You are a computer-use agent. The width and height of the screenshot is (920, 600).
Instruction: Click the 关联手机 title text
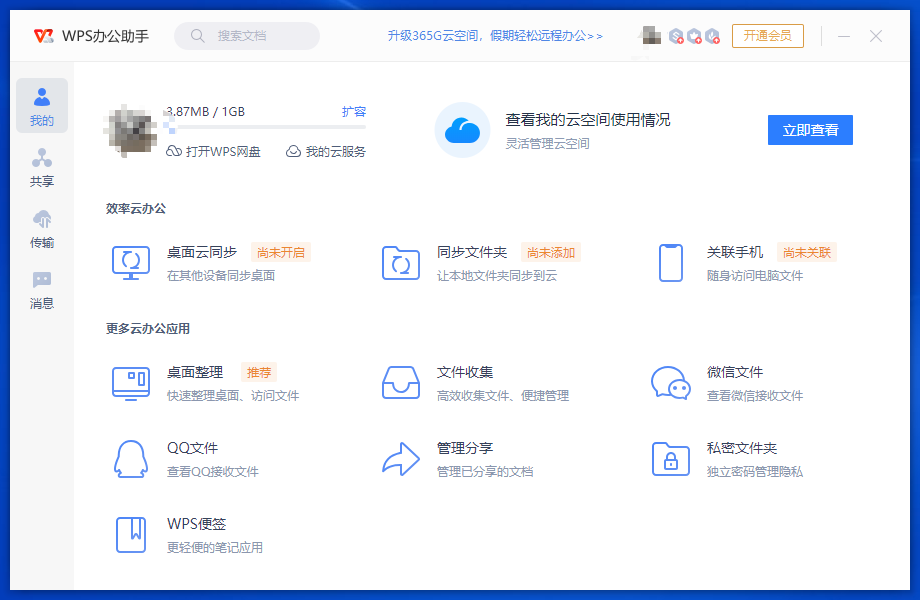[735, 252]
